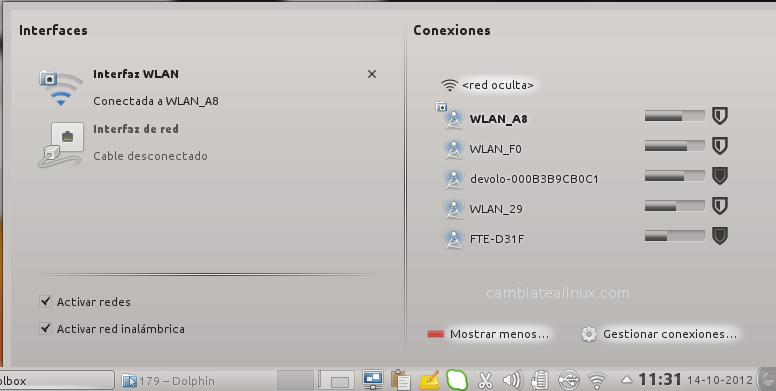
Task: Click the WLAN_29 signal strength bar
Action: 675,206
